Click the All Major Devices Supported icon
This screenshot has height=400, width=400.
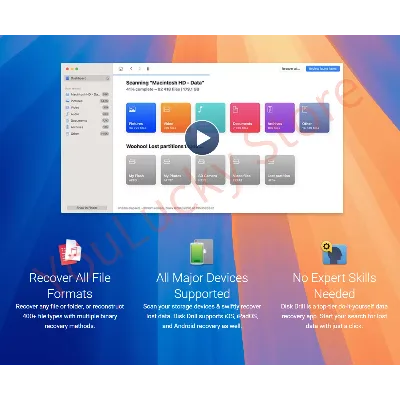[202, 252]
